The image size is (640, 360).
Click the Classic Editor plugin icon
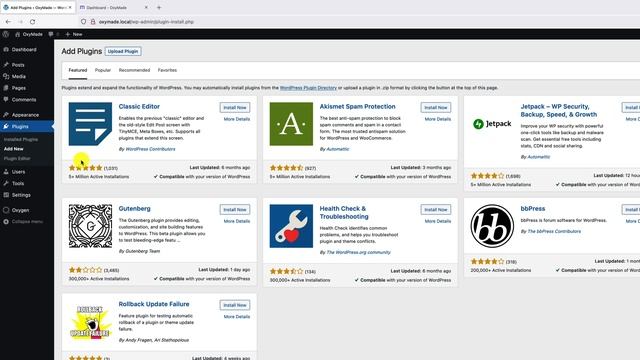tap(90, 124)
